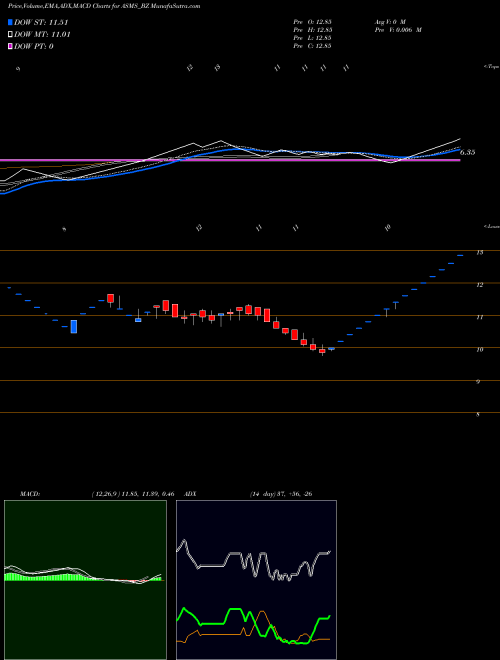Click the 'Pre H: 12.85' value
The height and width of the screenshot is (660, 500).
coord(312,30)
